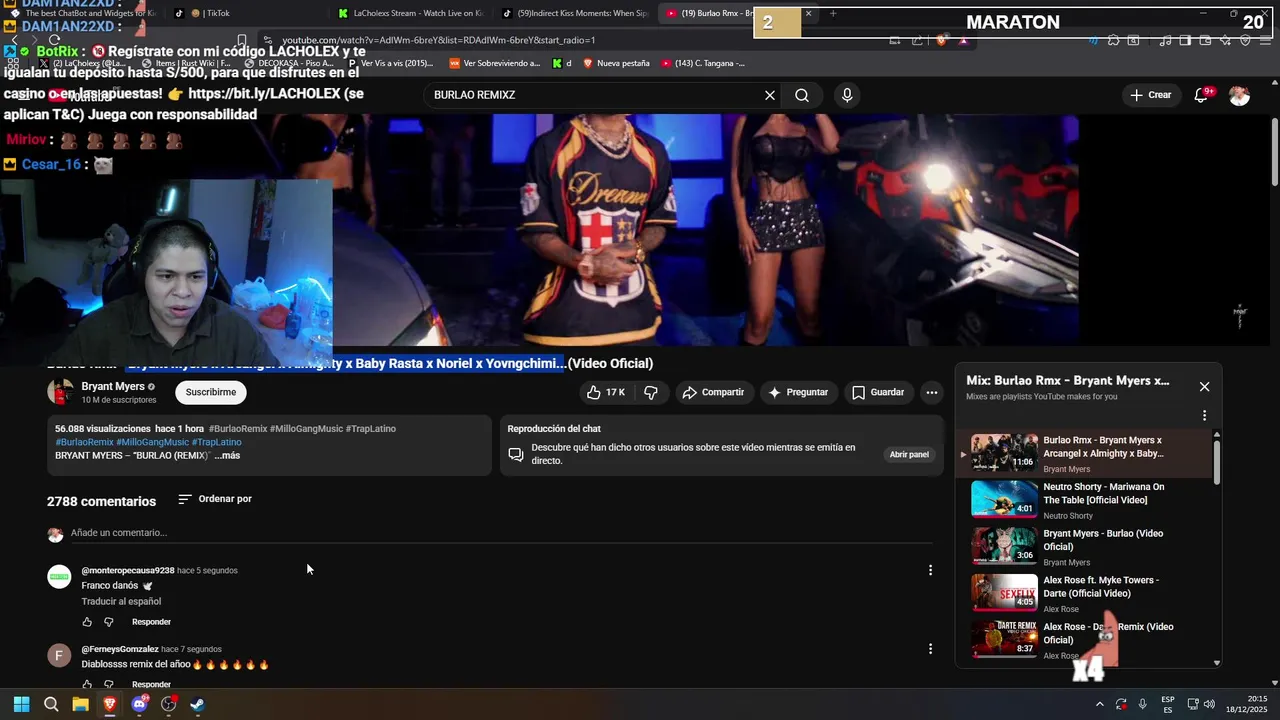
Task: Click blue #MilloGangMusic hashtag link
Action: point(152,442)
